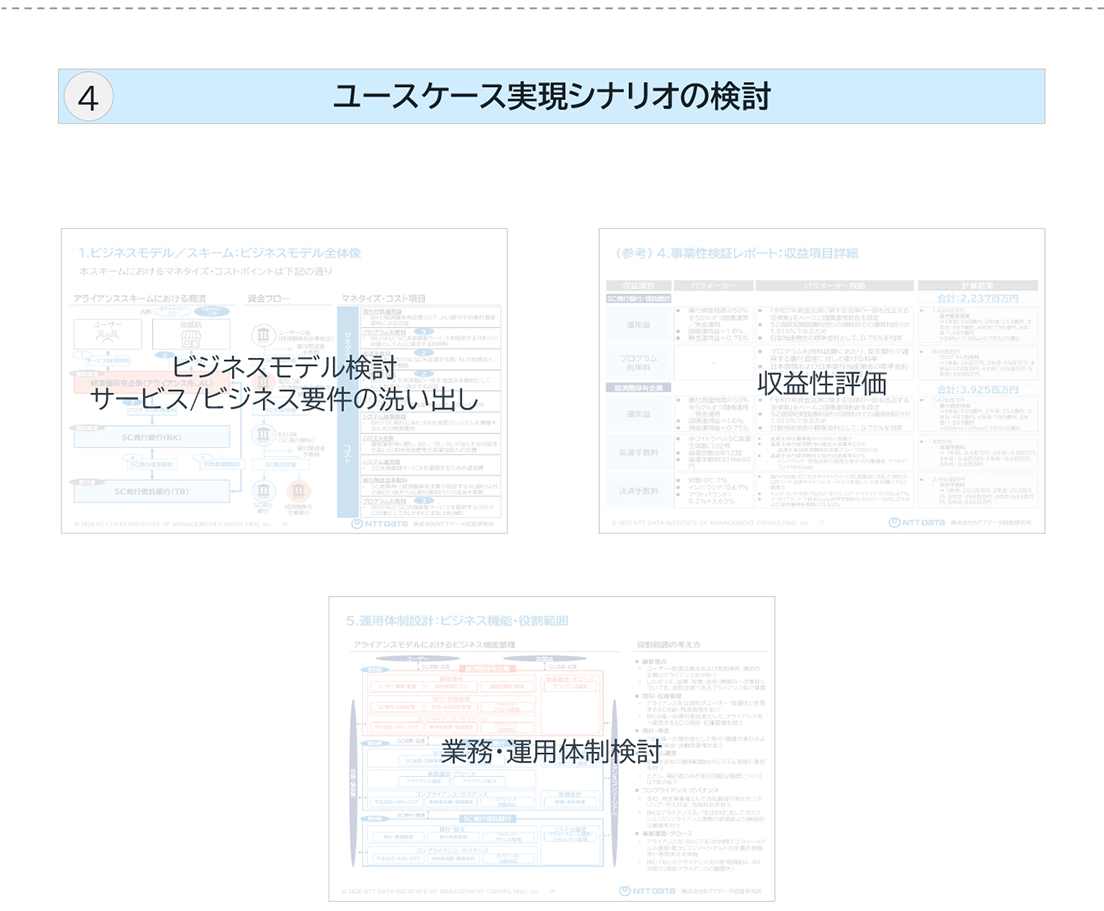Click the アライアンススキームにおける商流 heading
The image size is (1104, 911).
pos(139,299)
